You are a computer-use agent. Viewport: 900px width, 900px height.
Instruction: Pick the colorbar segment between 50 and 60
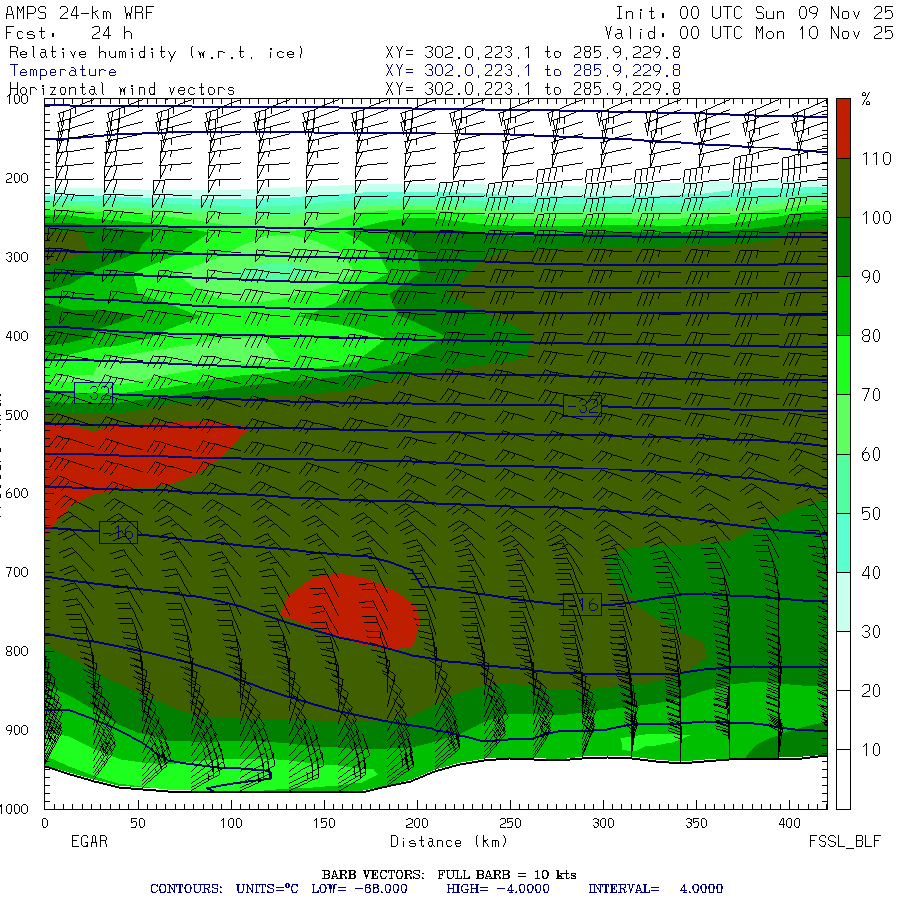tap(843, 483)
